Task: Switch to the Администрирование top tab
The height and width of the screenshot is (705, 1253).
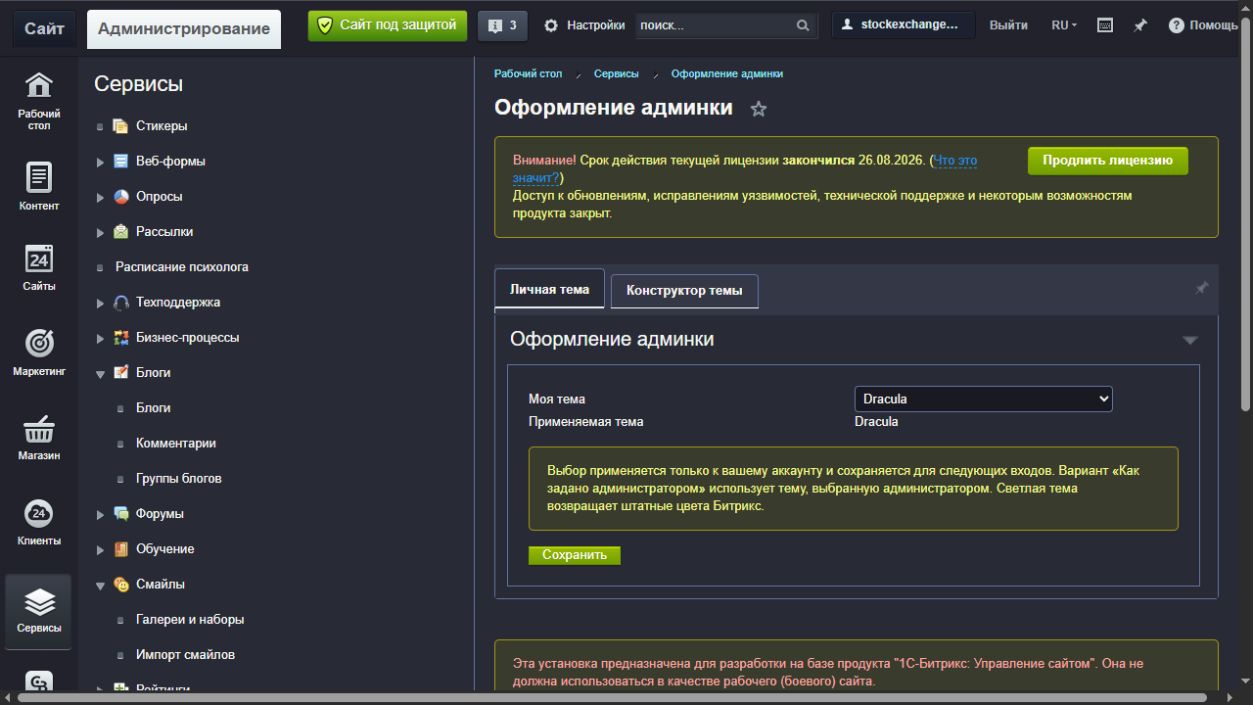Action: pyautogui.click(x=184, y=29)
